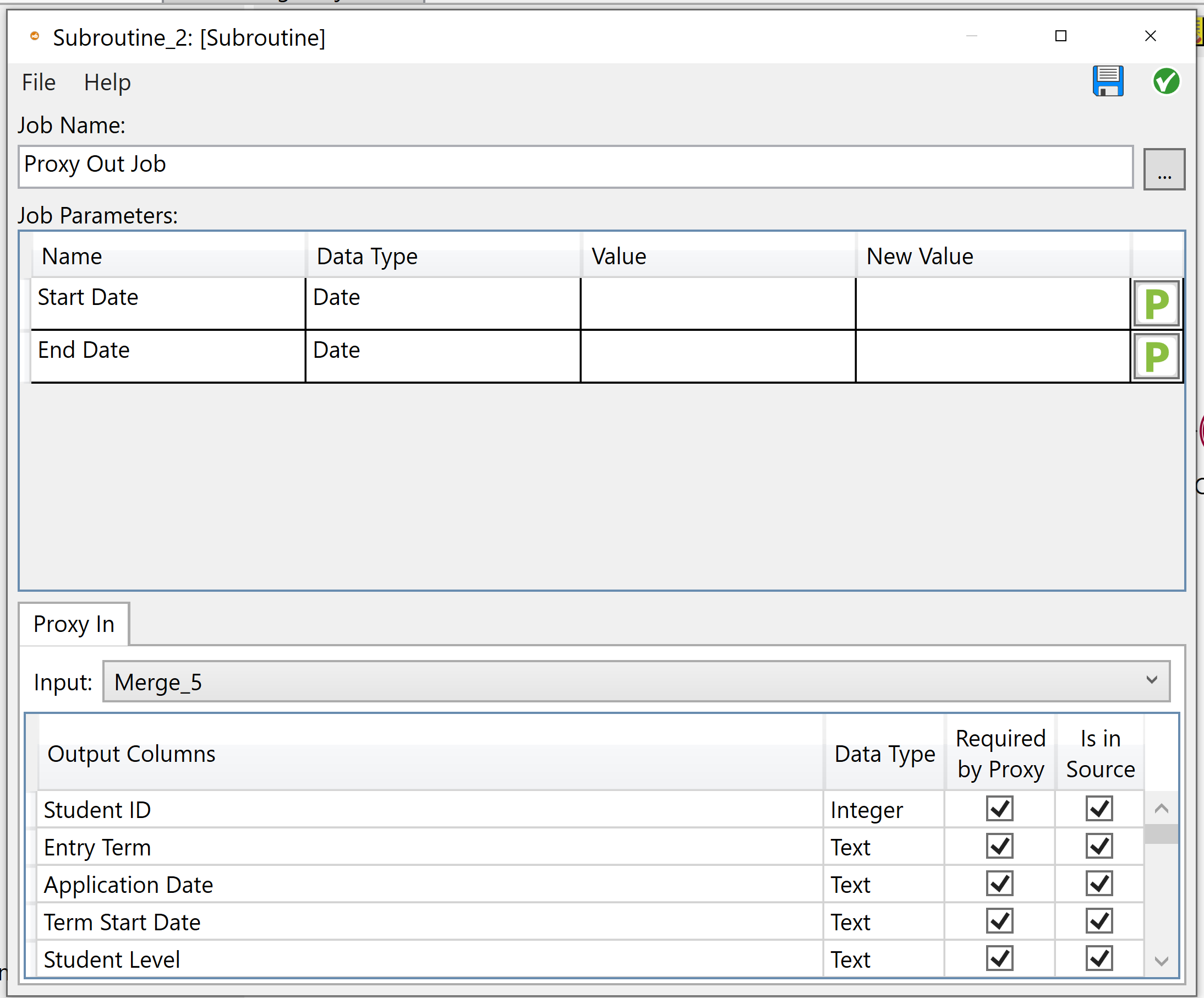1204x998 pixels.
Task: Open the Input dropdown showing Merge_5
Action: [x=1152, y=681]
